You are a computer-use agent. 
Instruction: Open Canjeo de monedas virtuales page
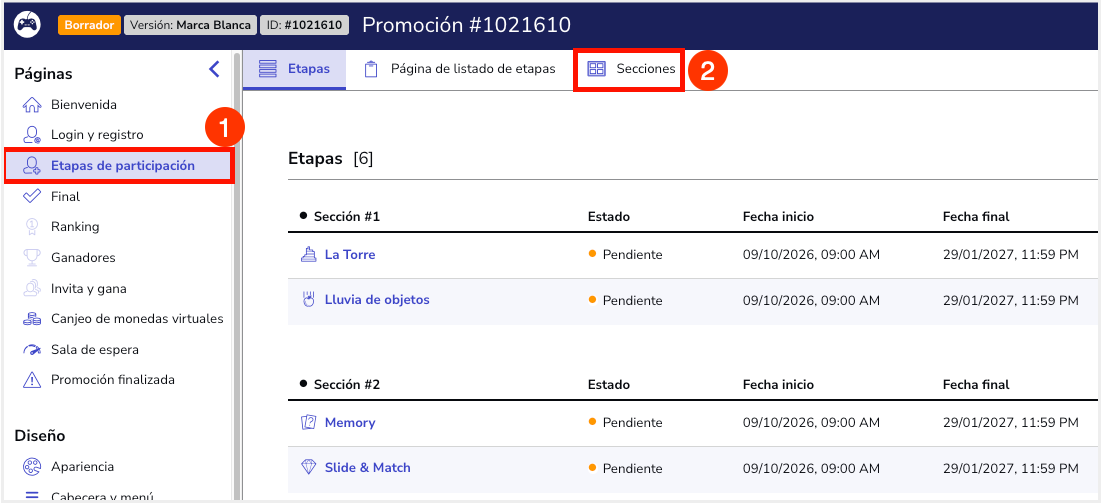(137, 319)
